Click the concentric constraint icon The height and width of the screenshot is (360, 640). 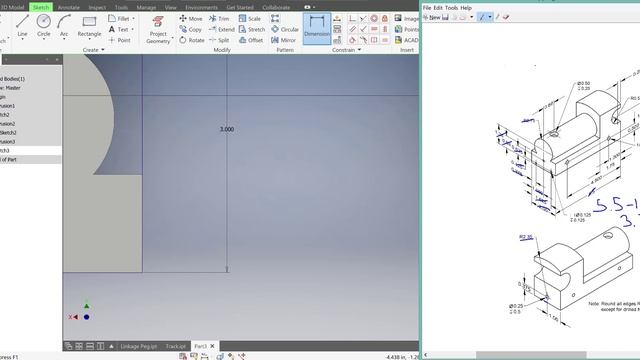point(374,18)
